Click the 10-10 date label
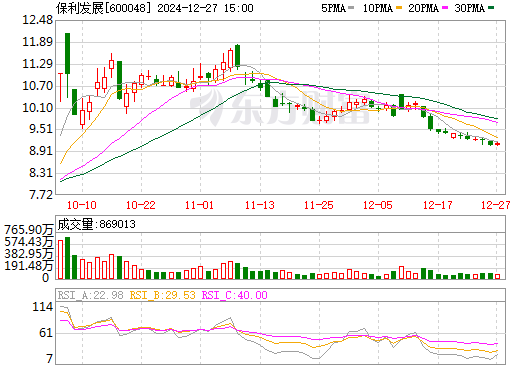This screenshot has height=365, width=520. click(82, 205)
